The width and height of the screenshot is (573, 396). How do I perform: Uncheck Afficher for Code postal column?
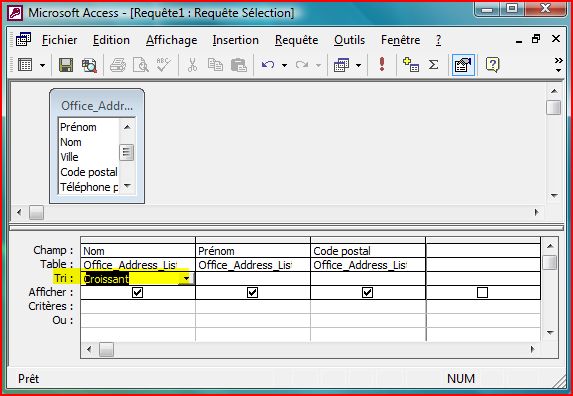(x=368, y=293)
